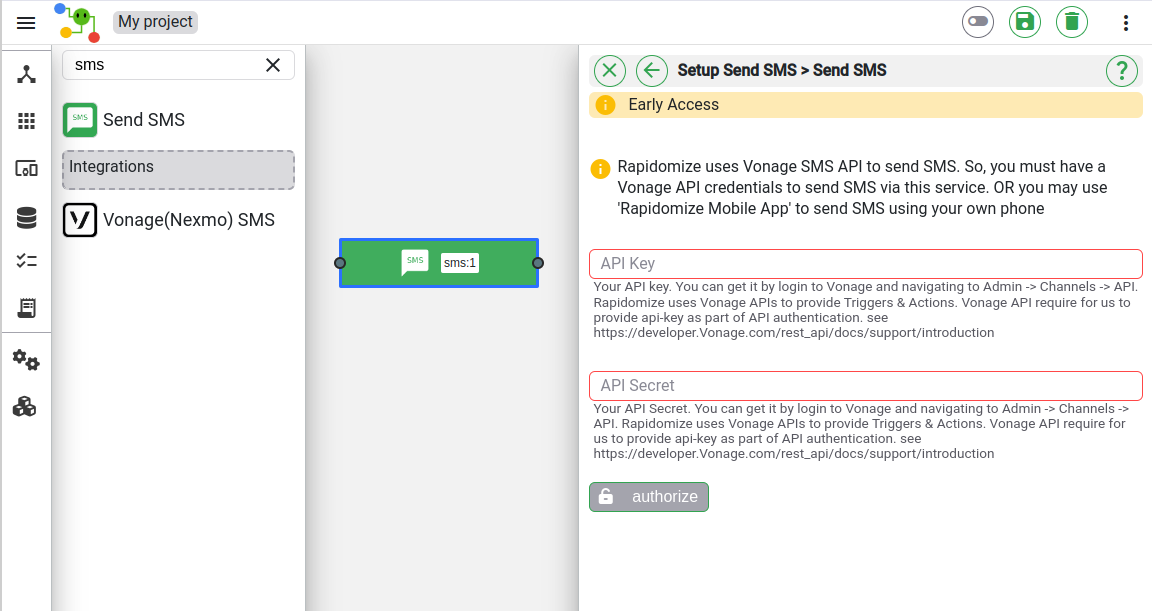Open the hamburger main menu
The image size is (1152, 611).
point(26,23)
